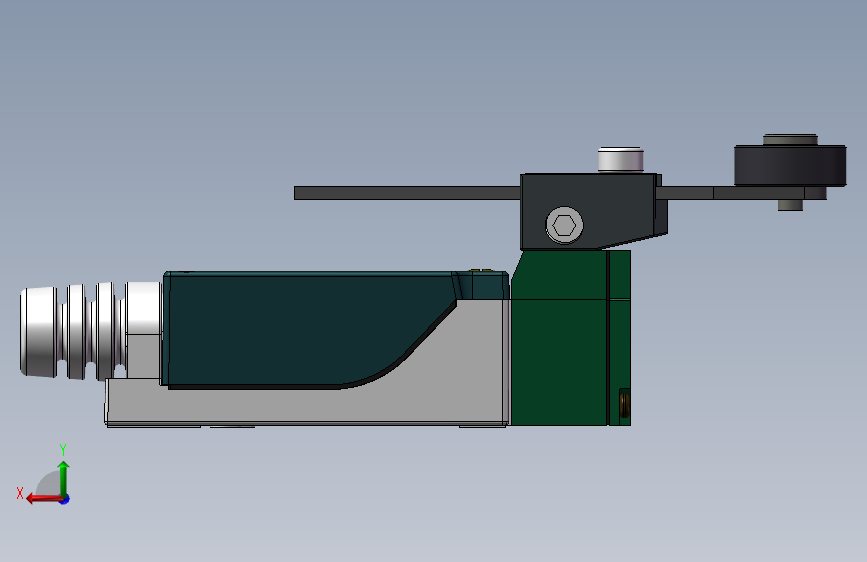Select the silver pin atop the lever block

pyautogui.click(x=620, y=159)
